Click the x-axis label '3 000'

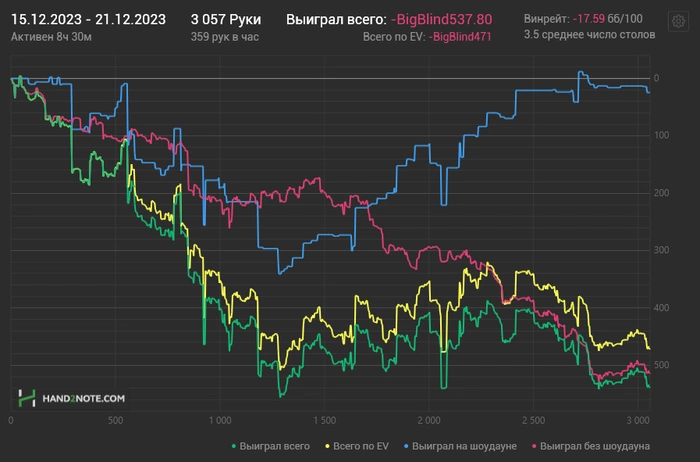click(638, 420)
